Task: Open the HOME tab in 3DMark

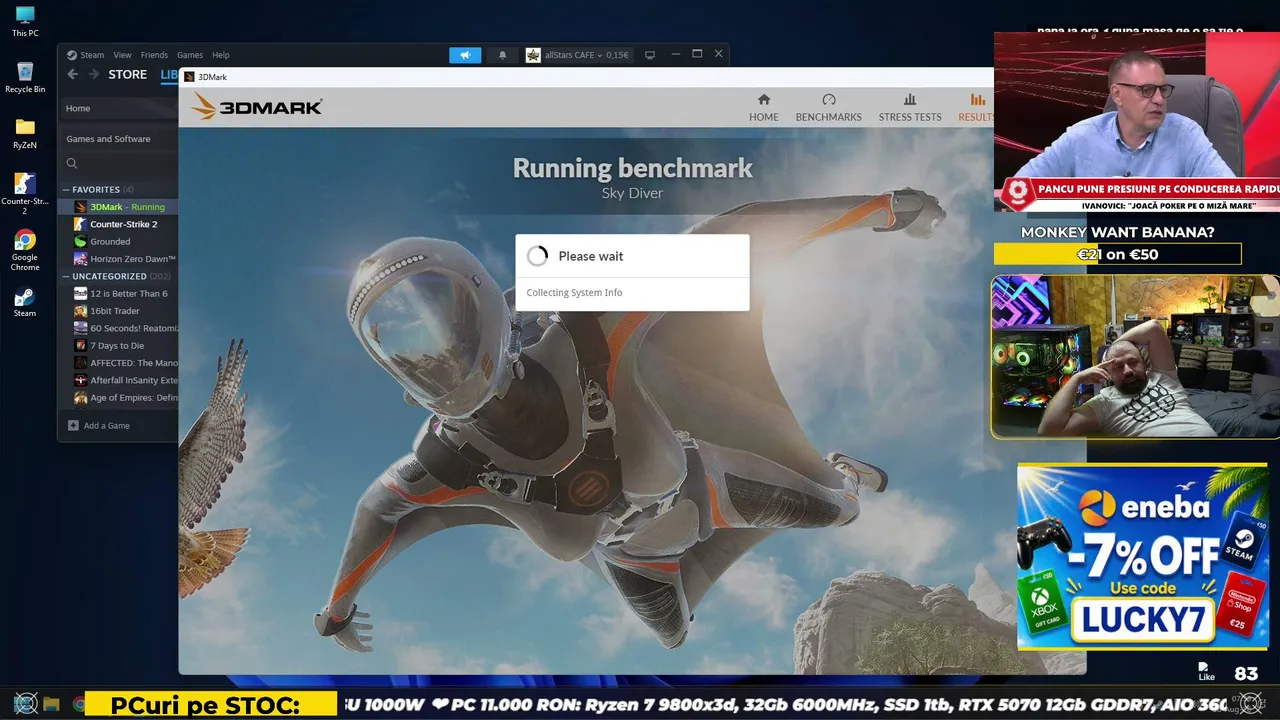Action: coord(764,108)
